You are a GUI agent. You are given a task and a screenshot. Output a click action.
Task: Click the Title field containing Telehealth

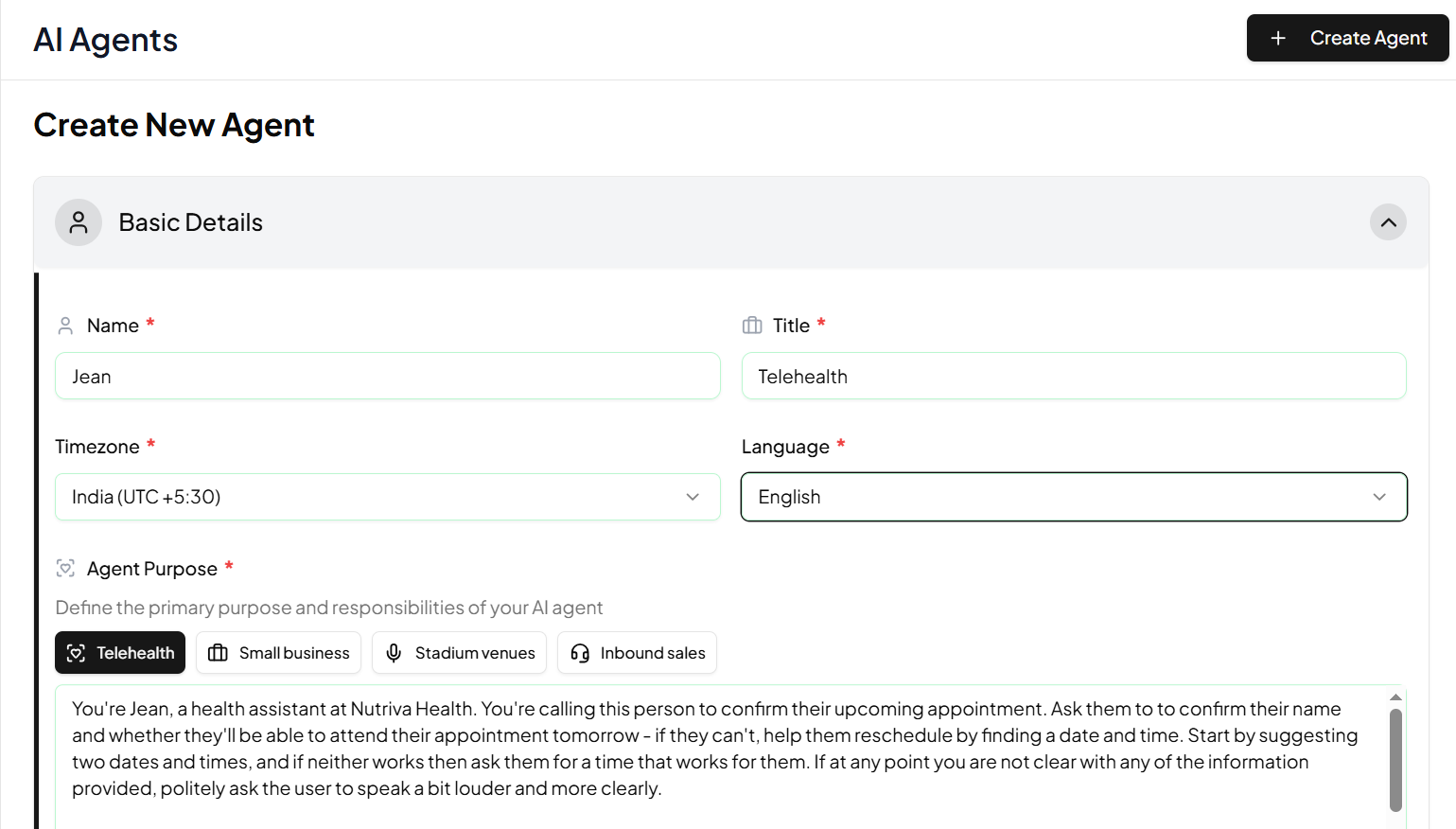pyautogui.click(x=1074, y=376)
